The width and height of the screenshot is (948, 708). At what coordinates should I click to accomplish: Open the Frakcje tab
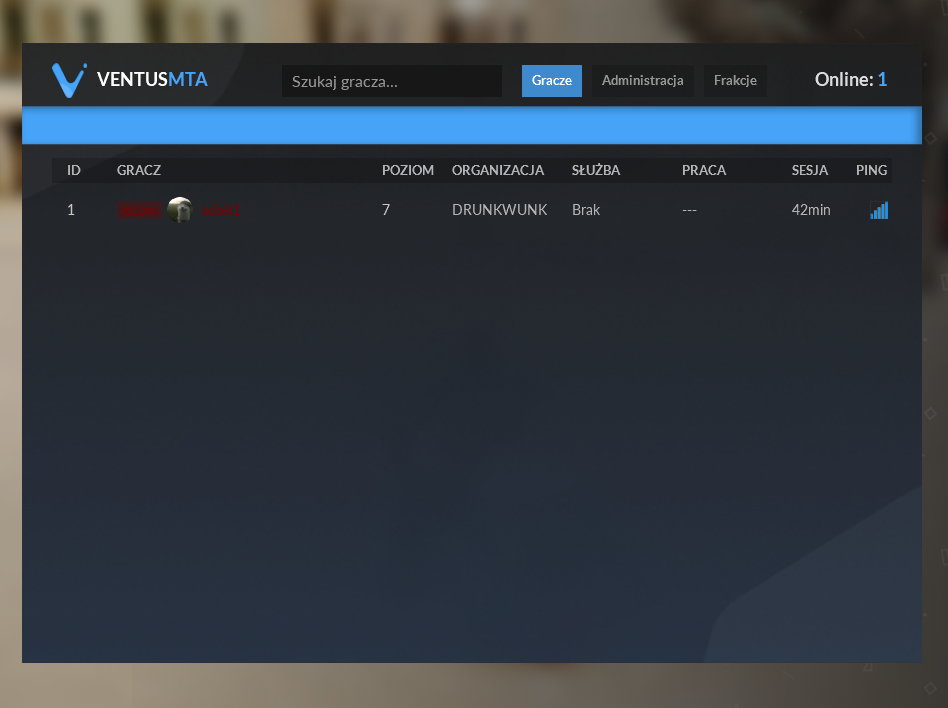point(736,81)
